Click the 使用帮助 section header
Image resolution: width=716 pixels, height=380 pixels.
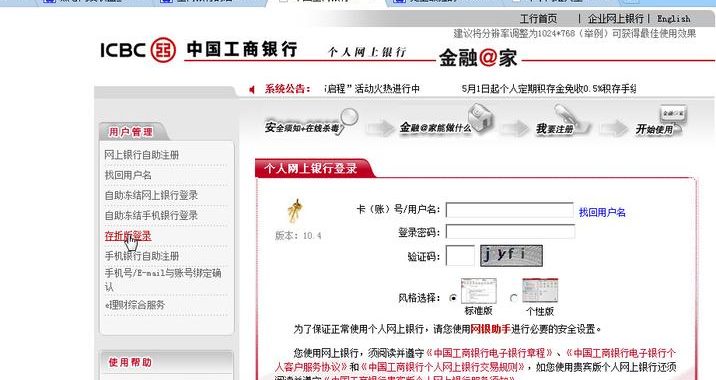coord(130,362)
